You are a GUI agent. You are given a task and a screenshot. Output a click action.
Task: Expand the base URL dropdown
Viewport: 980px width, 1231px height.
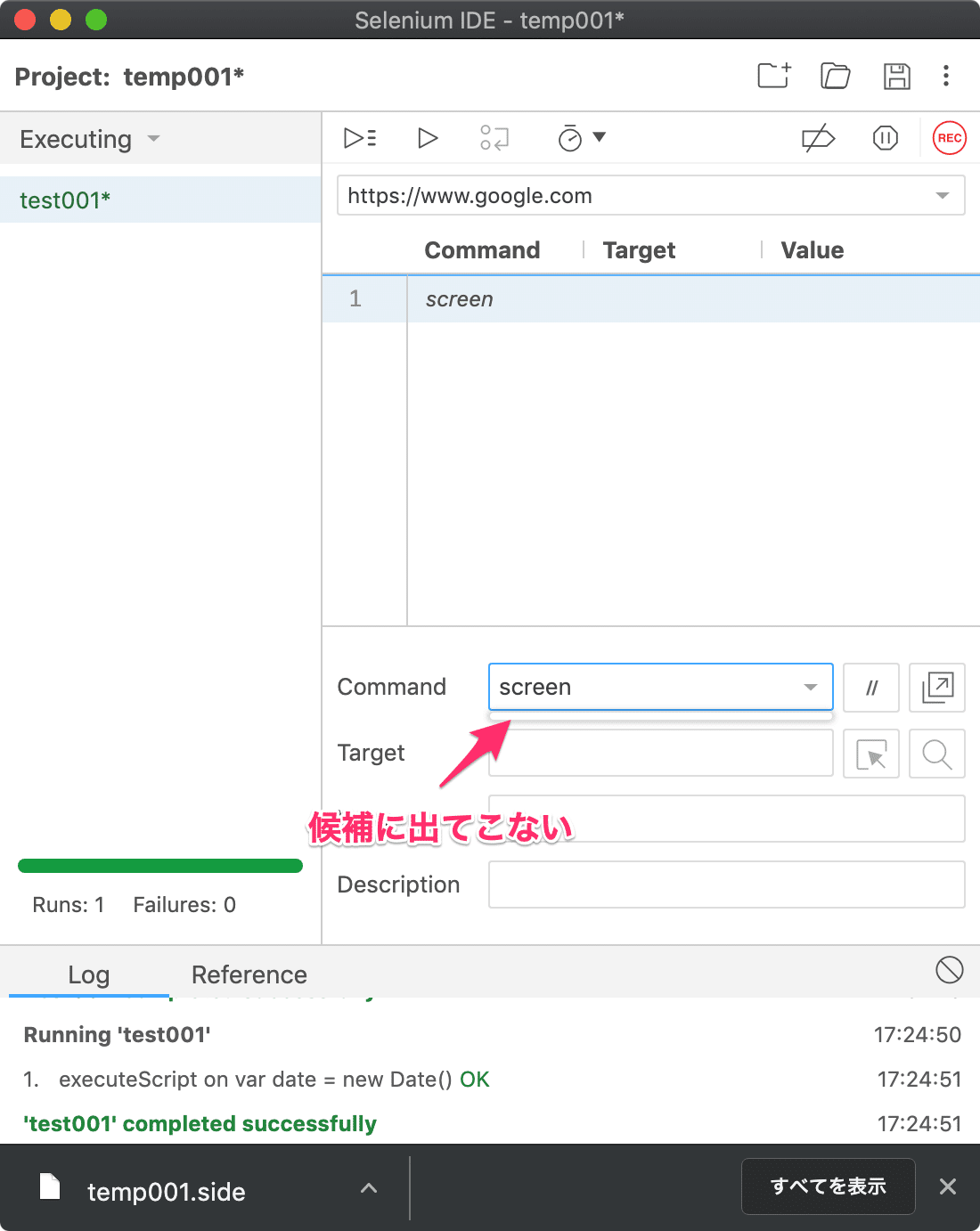(x=943, y=195)
